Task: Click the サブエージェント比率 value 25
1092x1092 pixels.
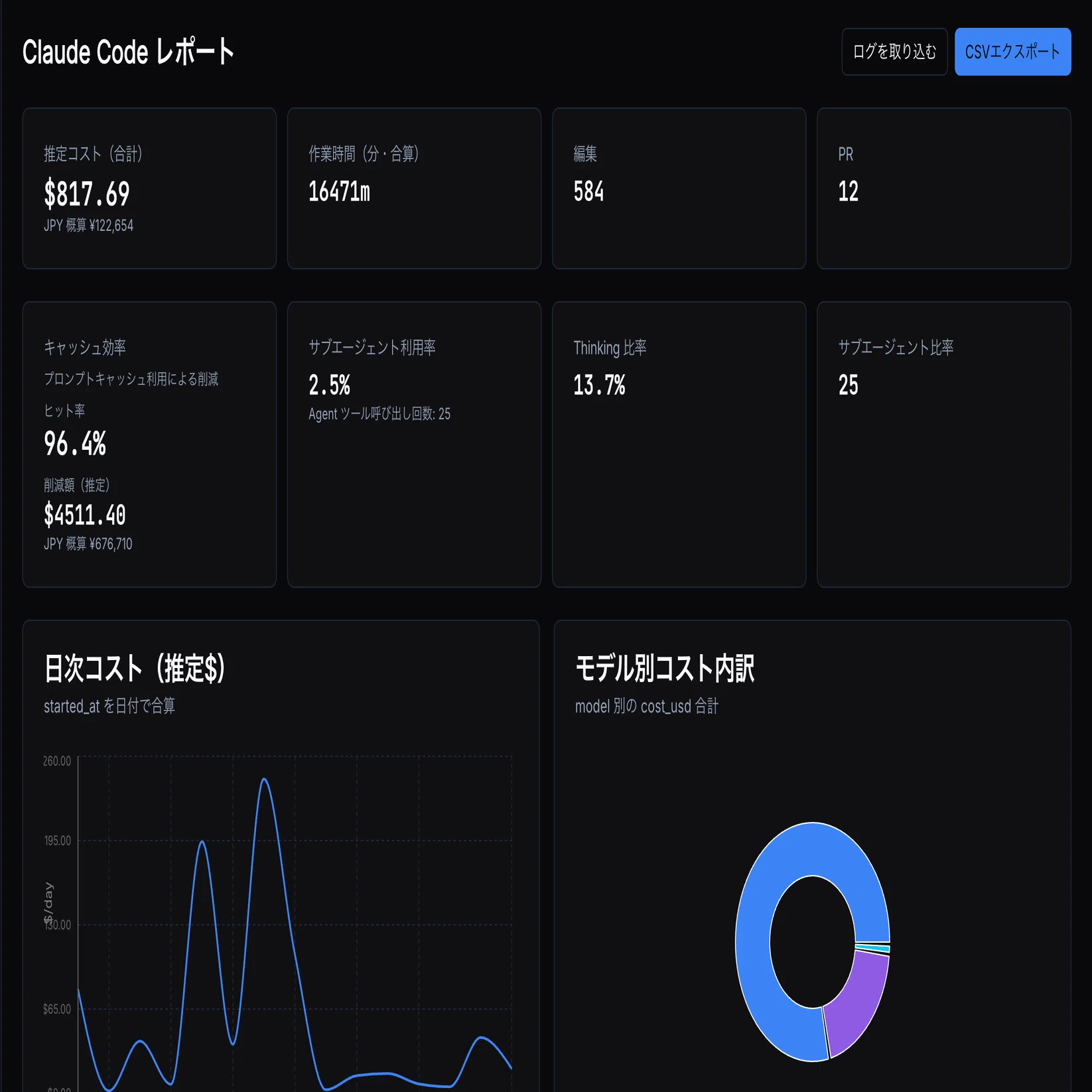Action: coord(848,385)
